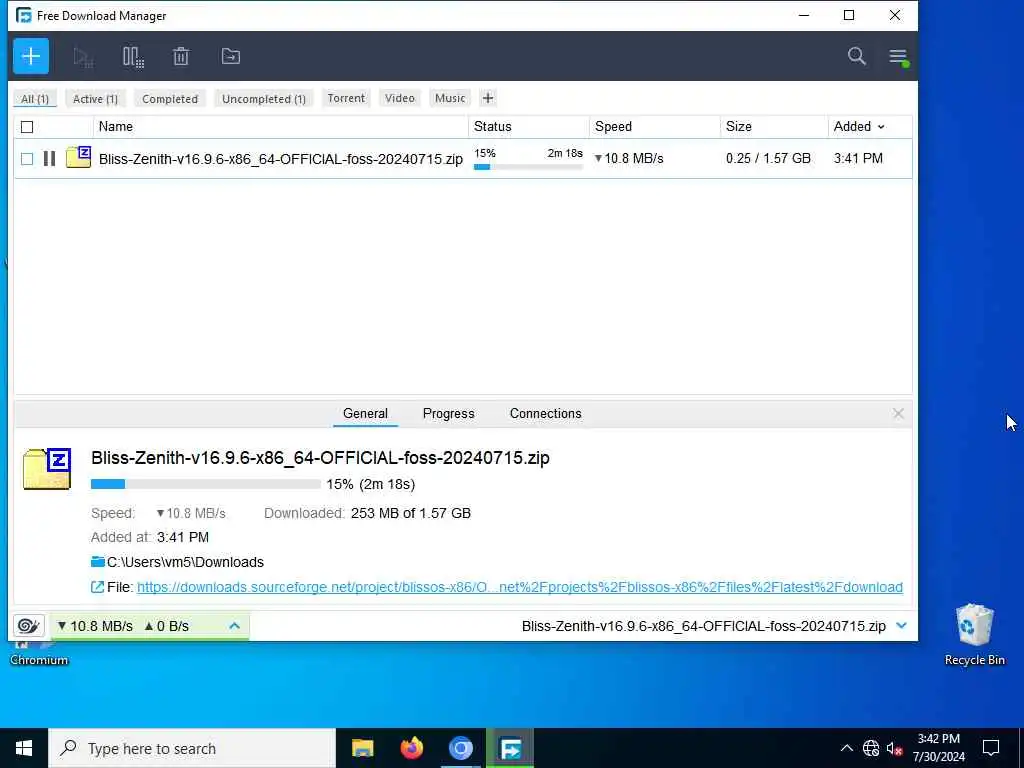Viewport: 1024px width, 768px height.
Task: Open the notifications action center
Action: point(991,748)
